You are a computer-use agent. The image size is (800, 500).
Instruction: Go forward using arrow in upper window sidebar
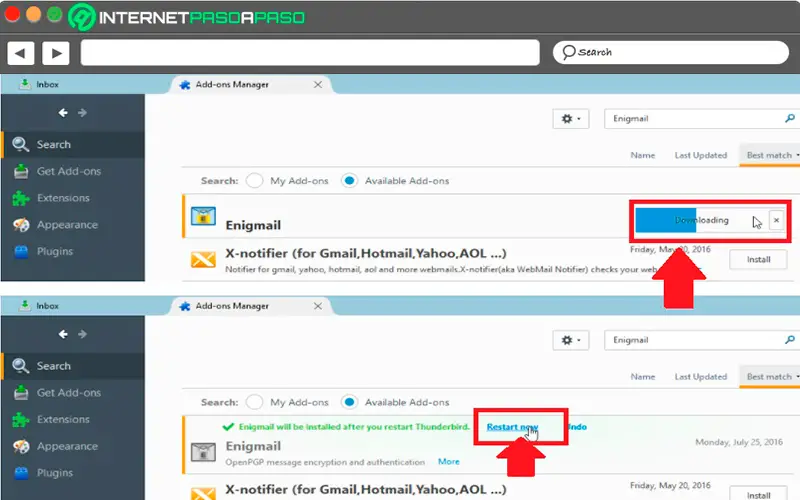[82, 112]
